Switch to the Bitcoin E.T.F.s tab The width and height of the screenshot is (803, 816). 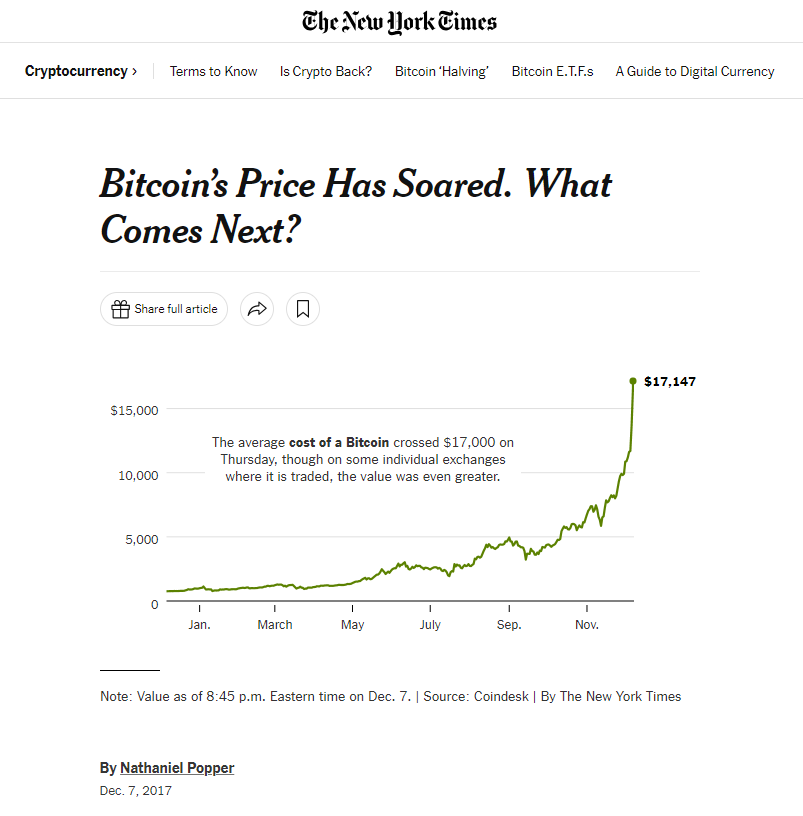point(552,71)
